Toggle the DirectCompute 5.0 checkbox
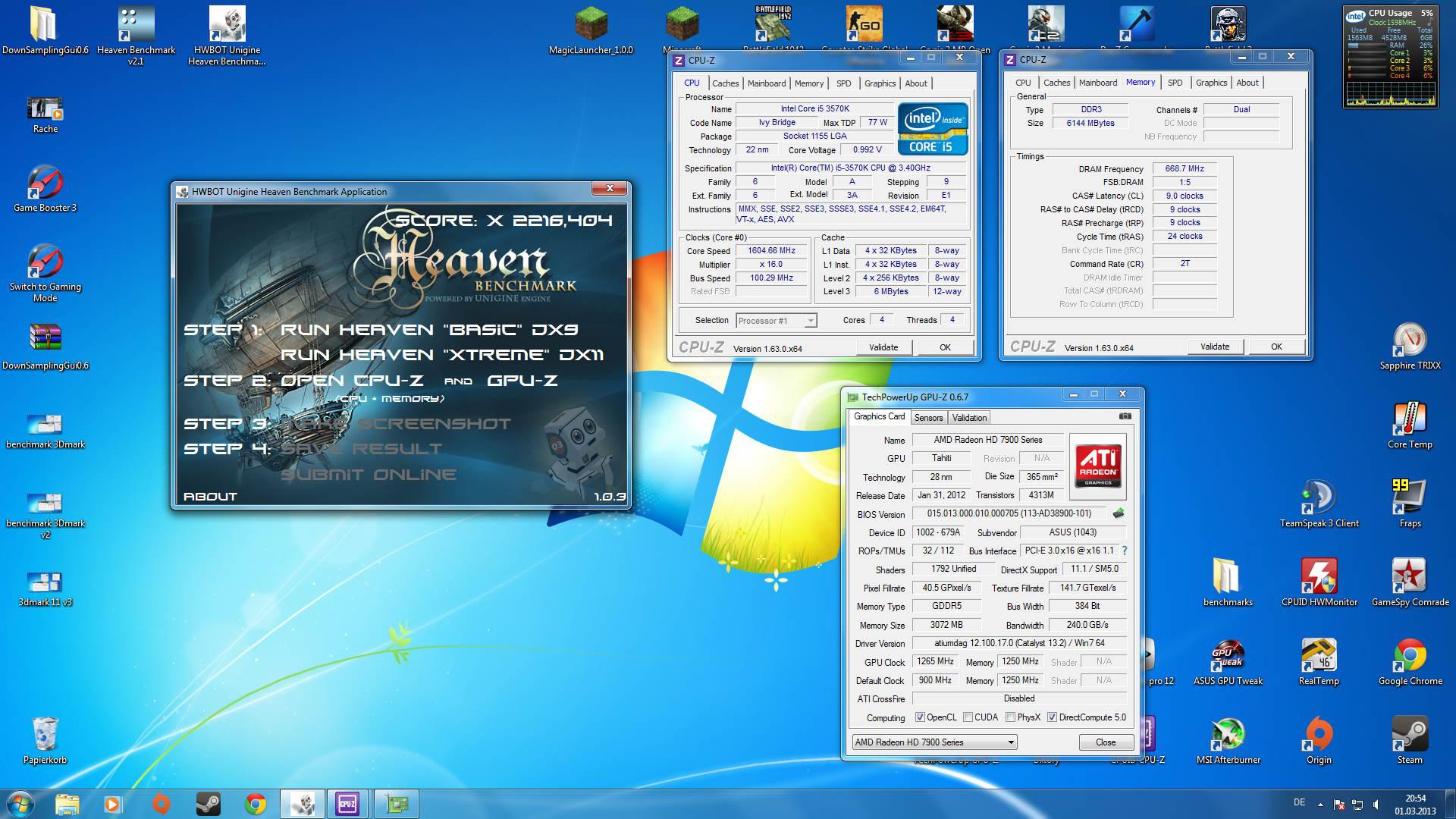Screen dimensions: 1456x819 click(x=1052, y=717)
